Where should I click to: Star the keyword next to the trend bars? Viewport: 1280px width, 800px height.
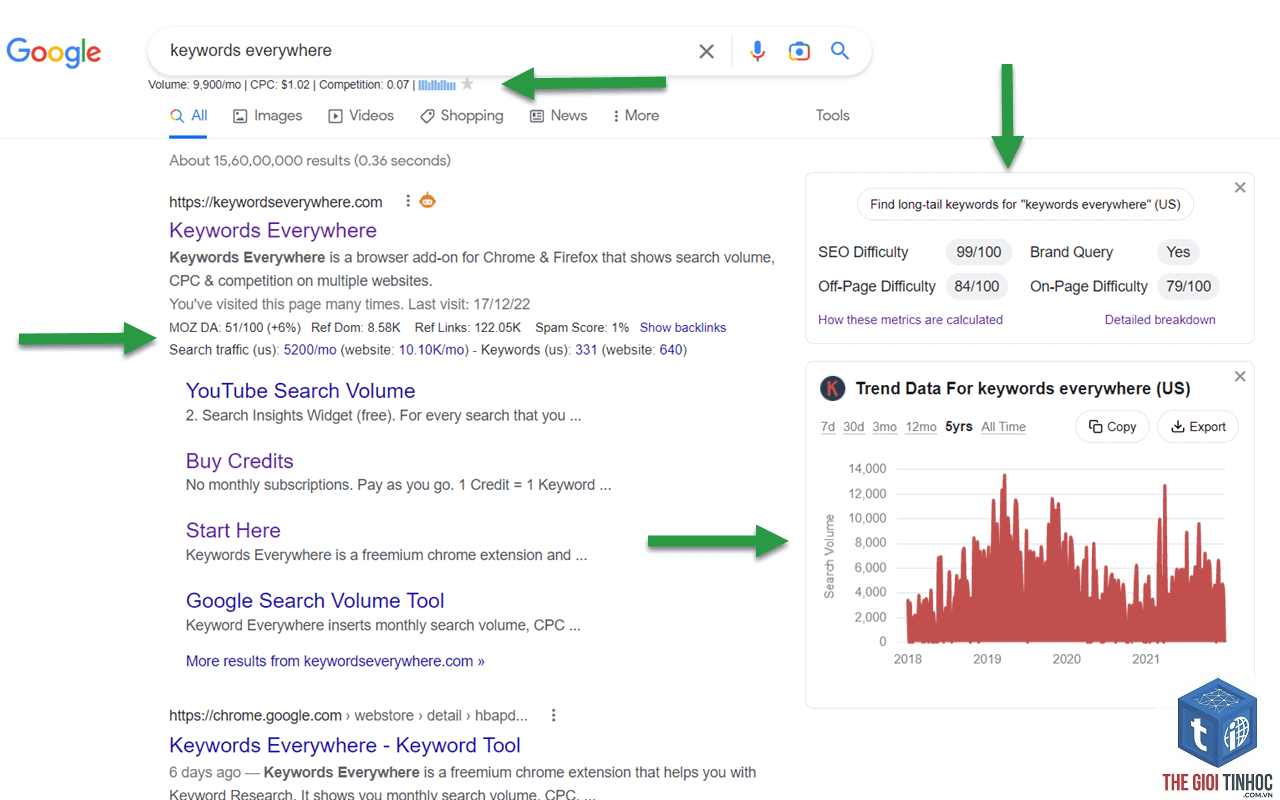[467, 85]
